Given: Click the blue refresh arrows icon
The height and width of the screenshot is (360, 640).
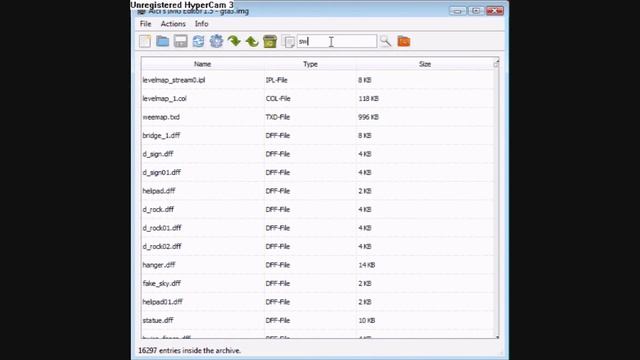Looking at the screenshot, I should coord(198,41).
